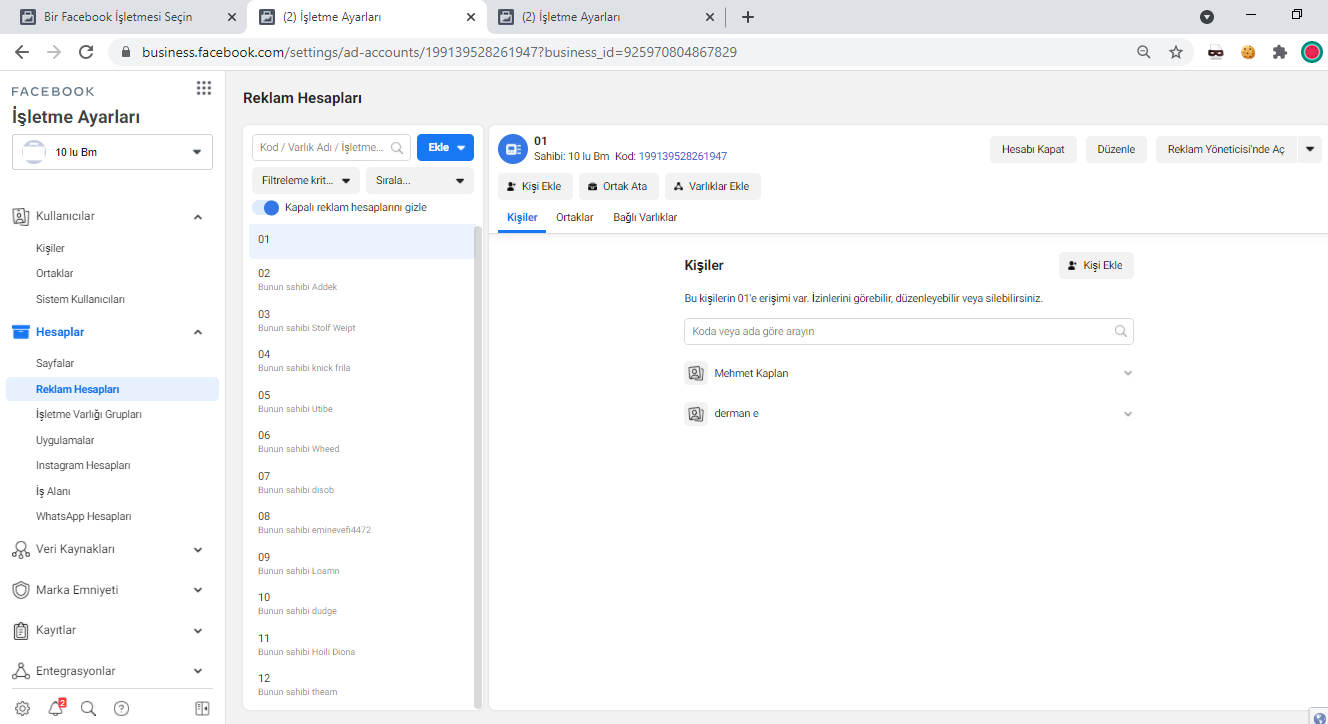Image resolution: width=1328 pixels, height=724 pixels.
Task: Focus the Kod / Varlık Adı search field
Action: coord(331,147)
